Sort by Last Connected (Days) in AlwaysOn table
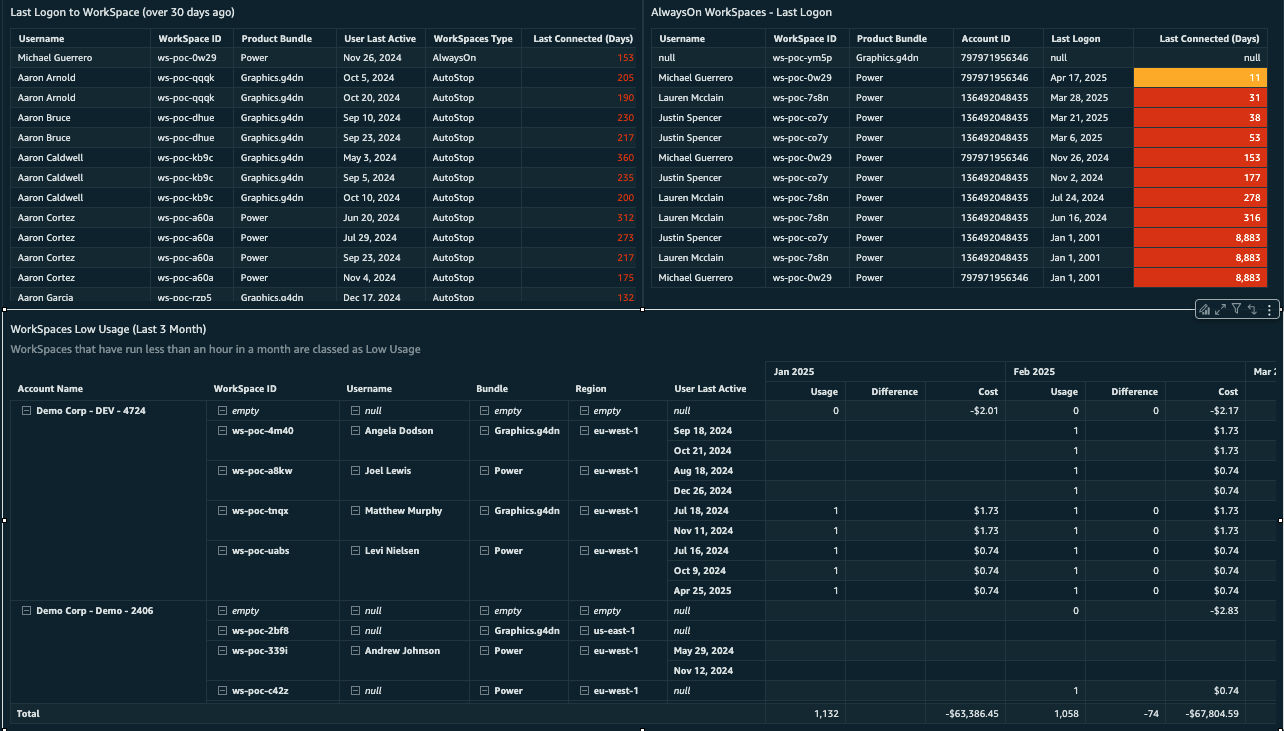Image resolution: width=1284 pixels, height=731 pixels. (x=1208, y=39)
